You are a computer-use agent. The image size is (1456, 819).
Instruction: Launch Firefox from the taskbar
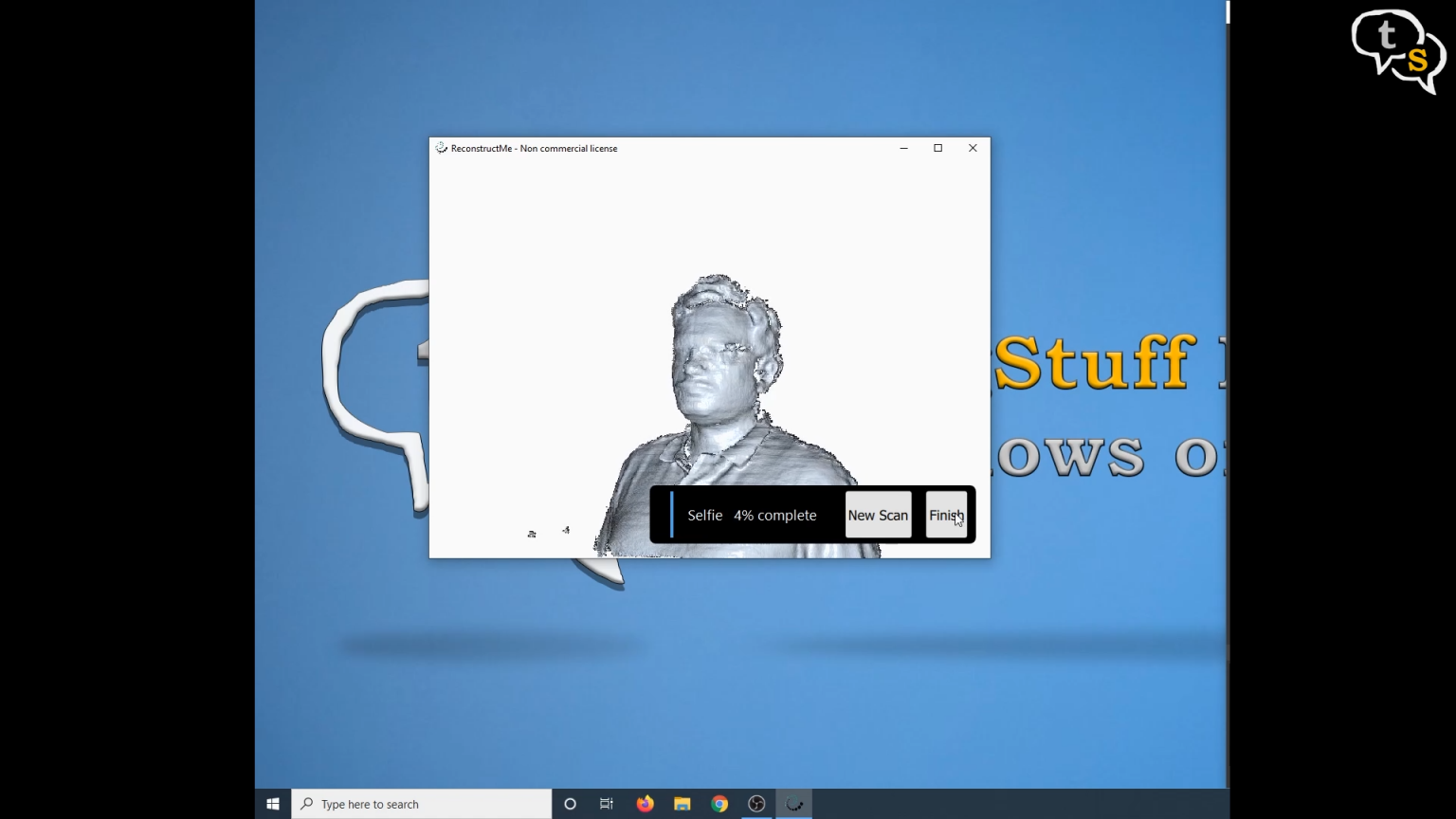coord(645,804)
